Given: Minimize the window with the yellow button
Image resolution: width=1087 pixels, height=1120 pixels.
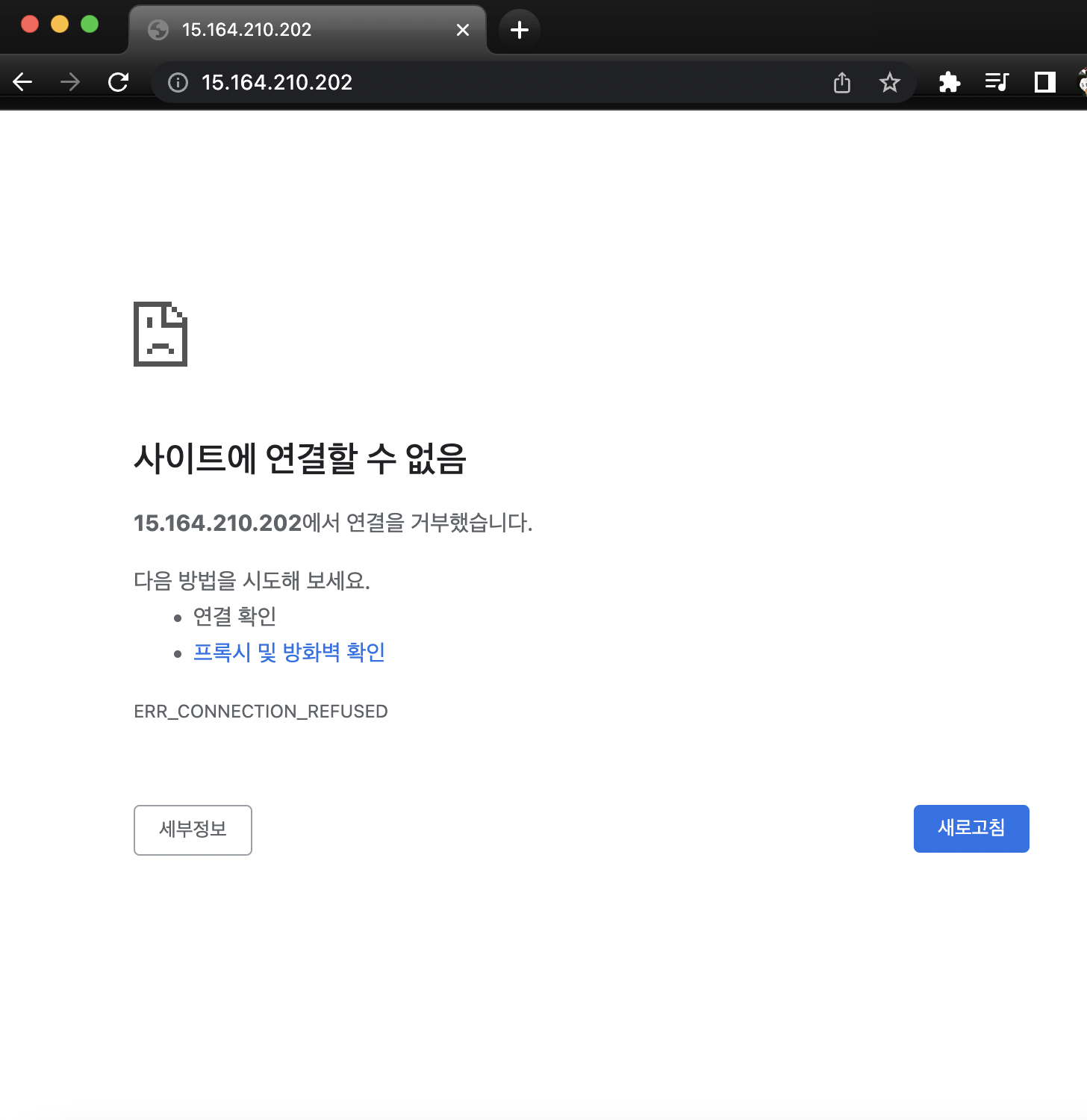Looking at the screenshot, I should (60, 24).
